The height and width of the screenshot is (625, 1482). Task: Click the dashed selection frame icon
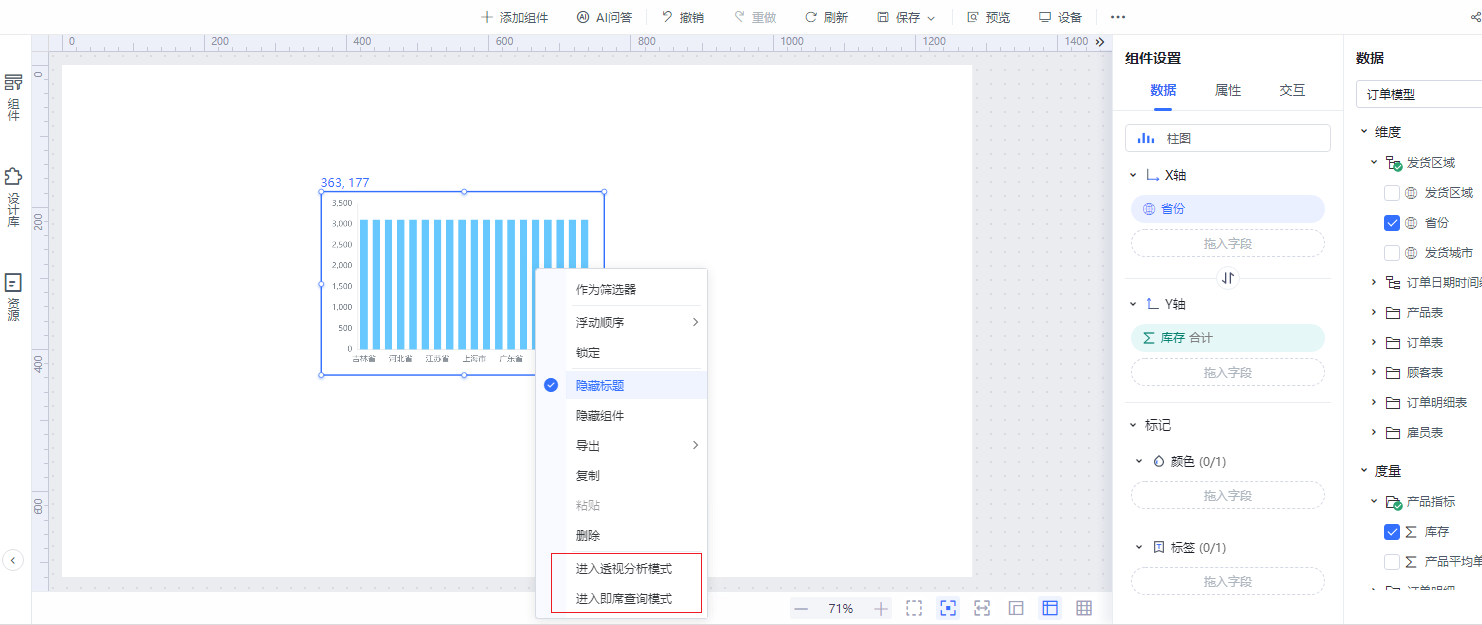(914, 608)
